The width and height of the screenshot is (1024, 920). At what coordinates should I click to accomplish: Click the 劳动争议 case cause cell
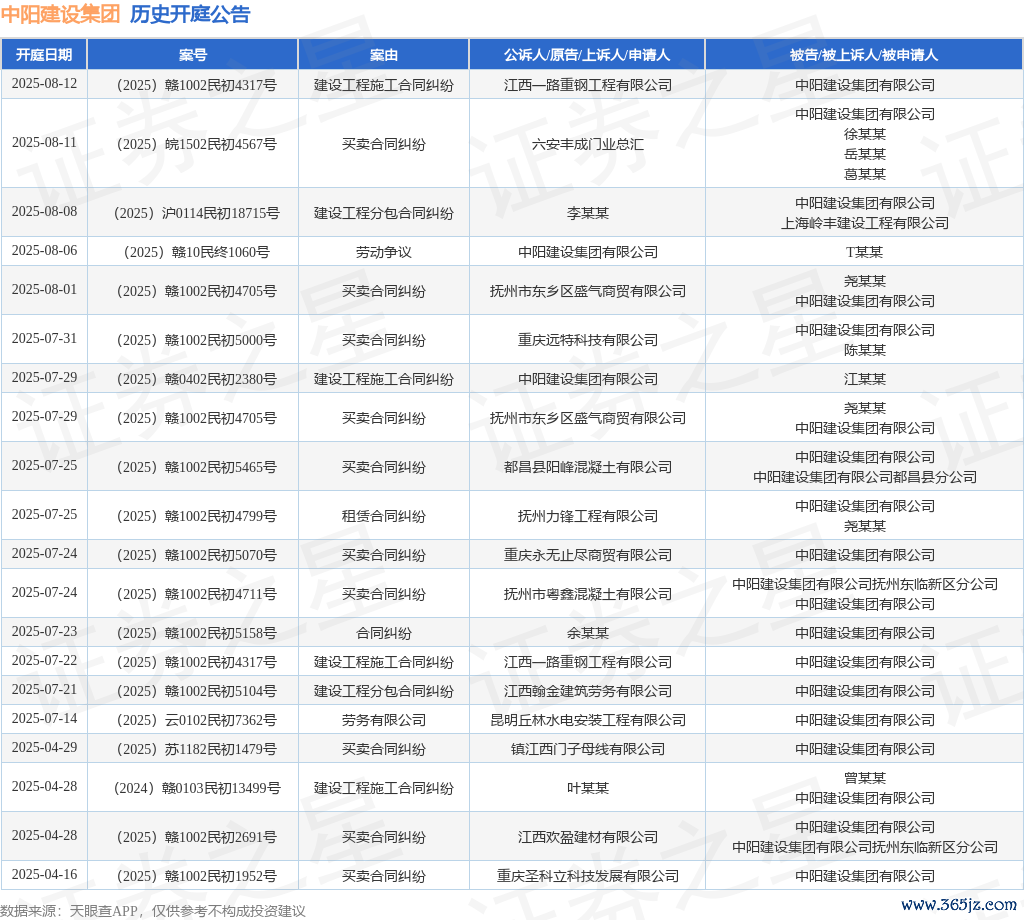pyautogui.click(x=383, y=252)
